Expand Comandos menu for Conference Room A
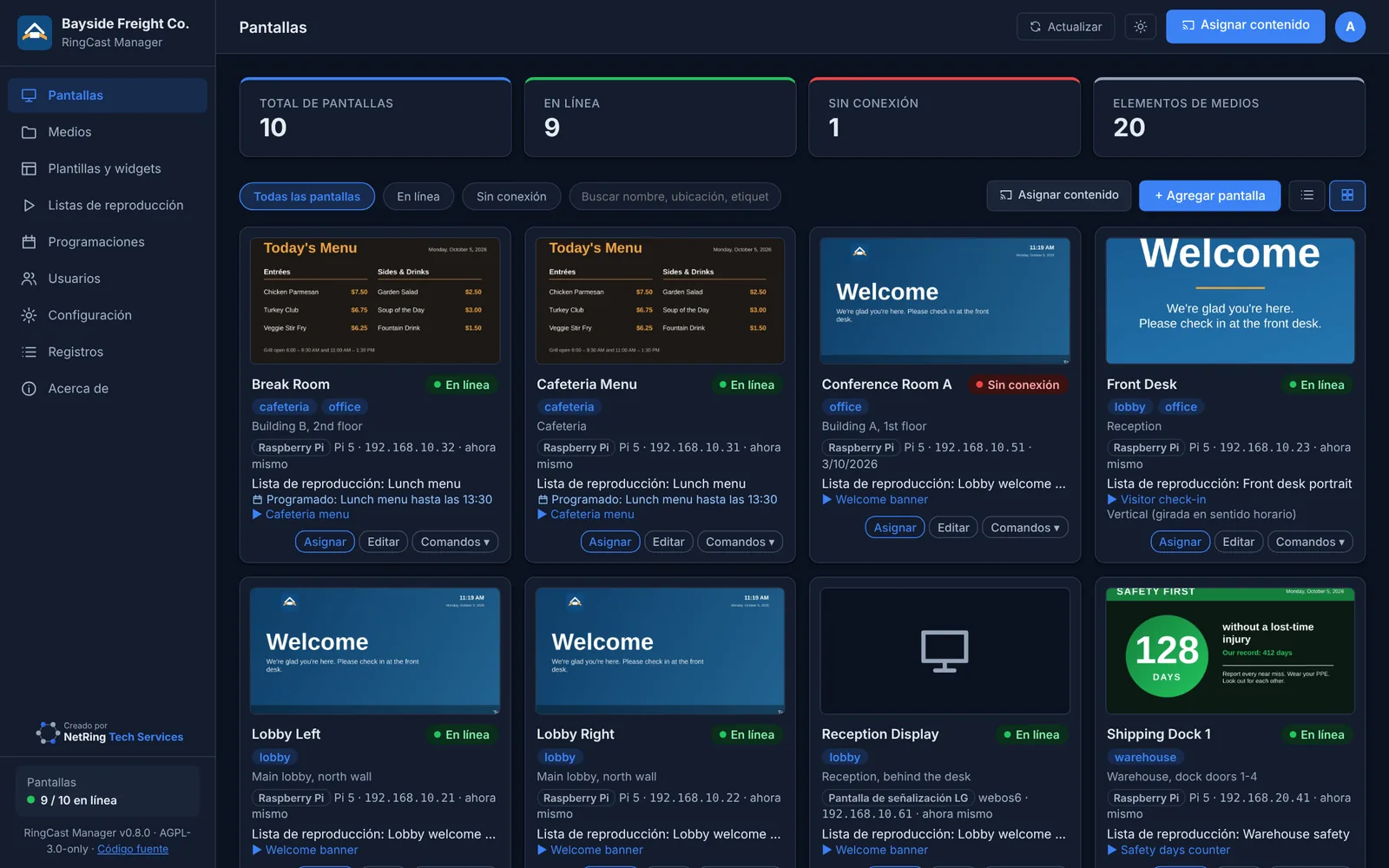 [1025, 528]
